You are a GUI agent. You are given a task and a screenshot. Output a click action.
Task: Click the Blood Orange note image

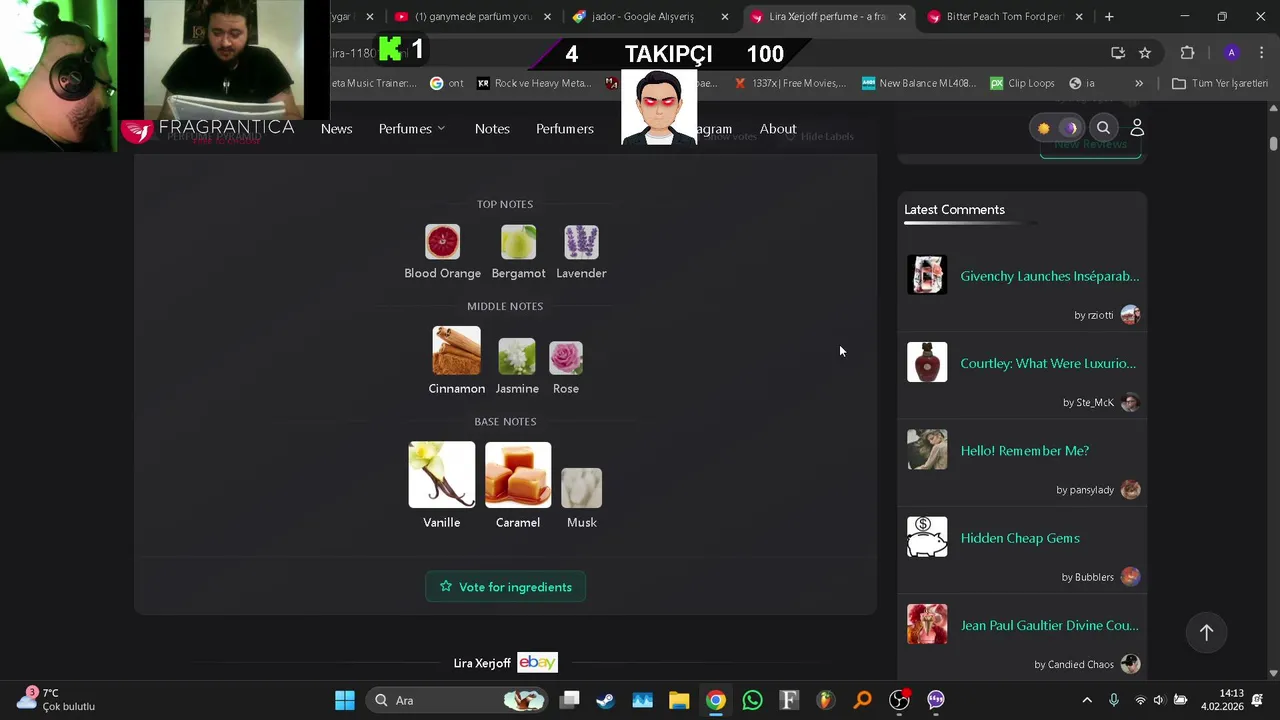coord(442,242)
